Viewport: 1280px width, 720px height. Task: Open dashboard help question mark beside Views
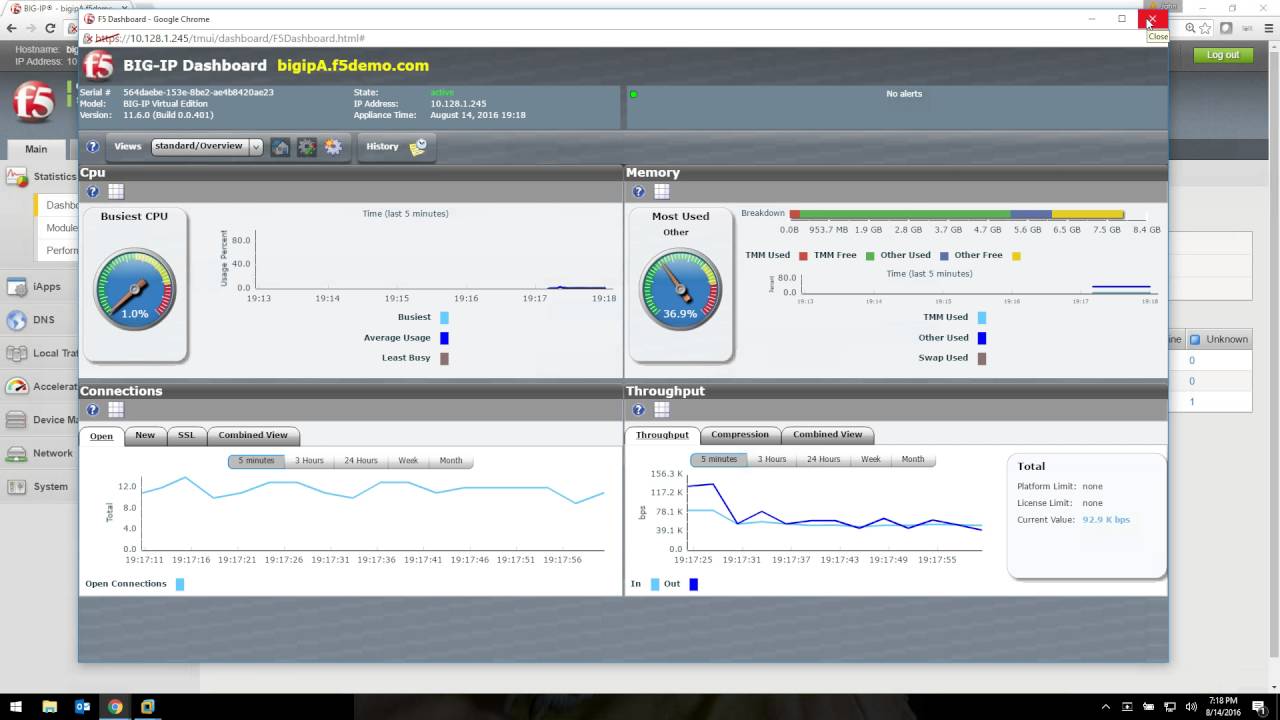pyautogui.click(x=93, y=146)
